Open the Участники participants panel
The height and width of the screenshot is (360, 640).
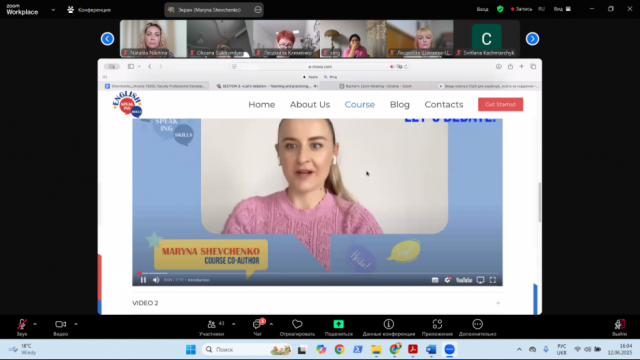click(212, 328)
